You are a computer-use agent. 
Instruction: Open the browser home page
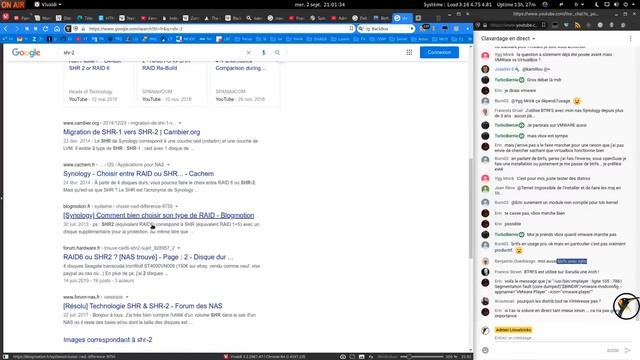57,29
